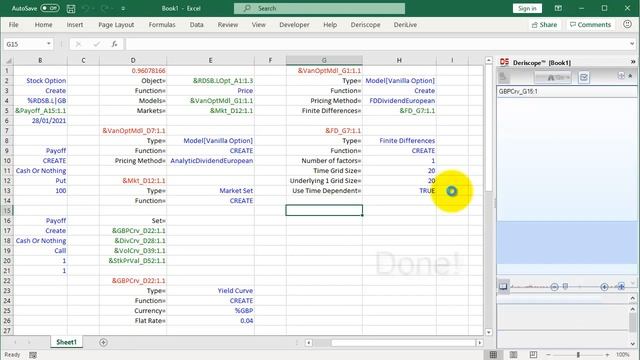Click the Deriscope DS logo icon

click(x=504, y=62)
